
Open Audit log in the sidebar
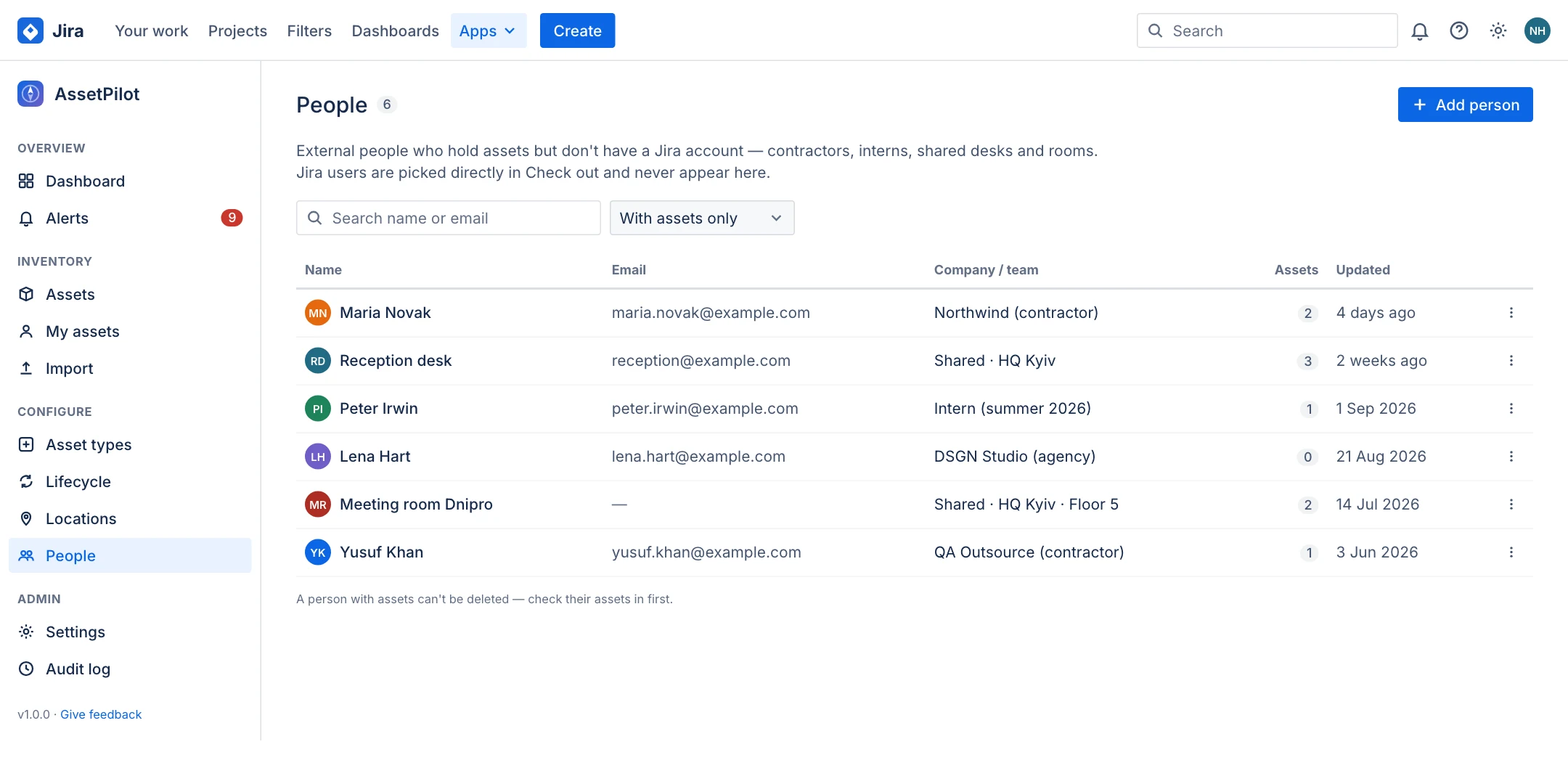click(130, 669)
